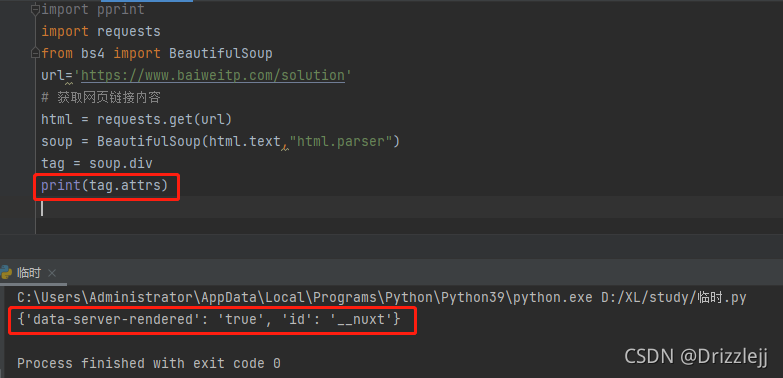
Task: Open the baiweitp.com solution URL link
Action: (x=213, y=75)
